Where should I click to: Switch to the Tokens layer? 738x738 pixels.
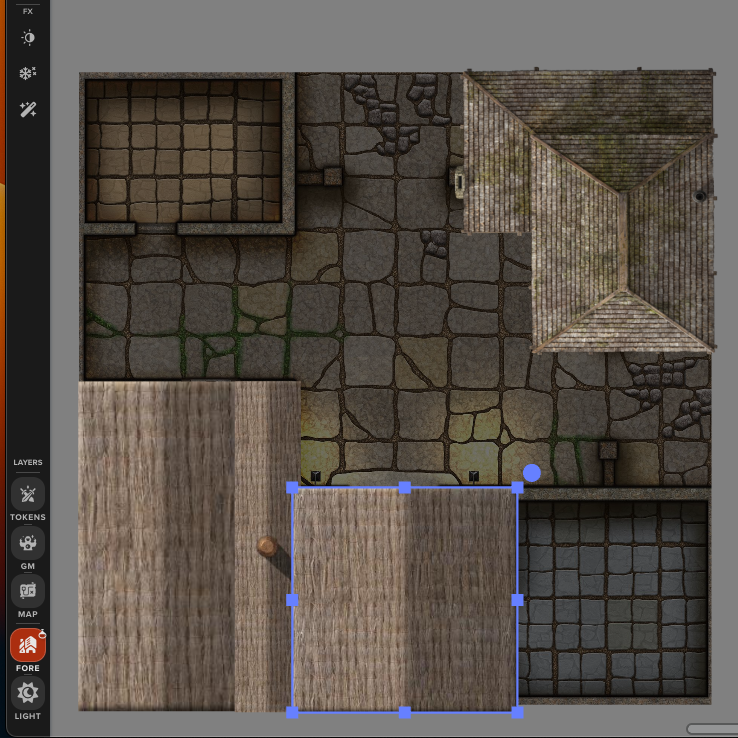pos(28,495)
